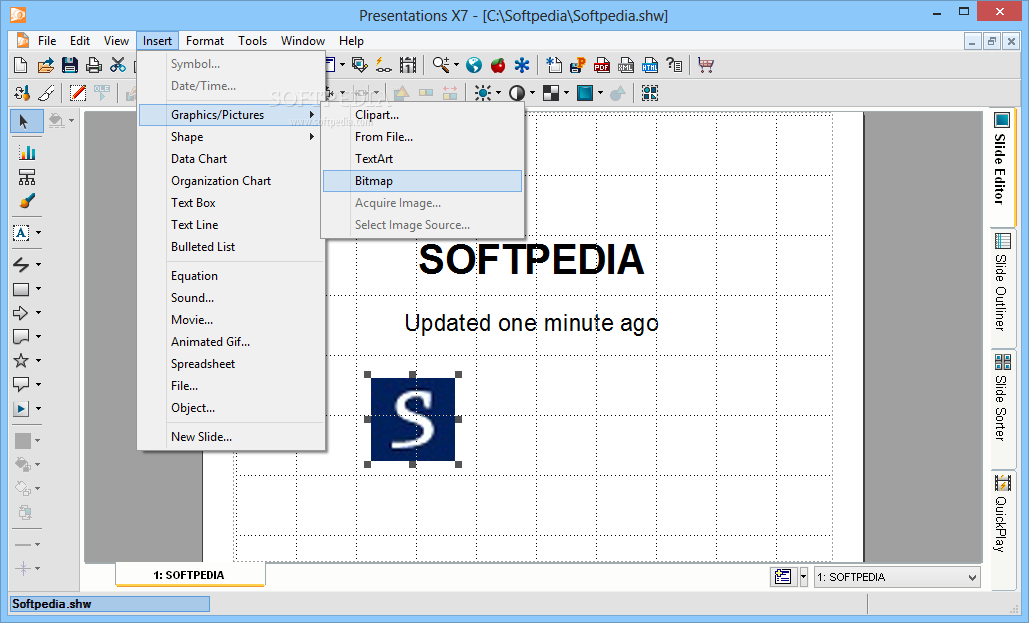Click the Brightness sun icon

(x=483, y=93)
